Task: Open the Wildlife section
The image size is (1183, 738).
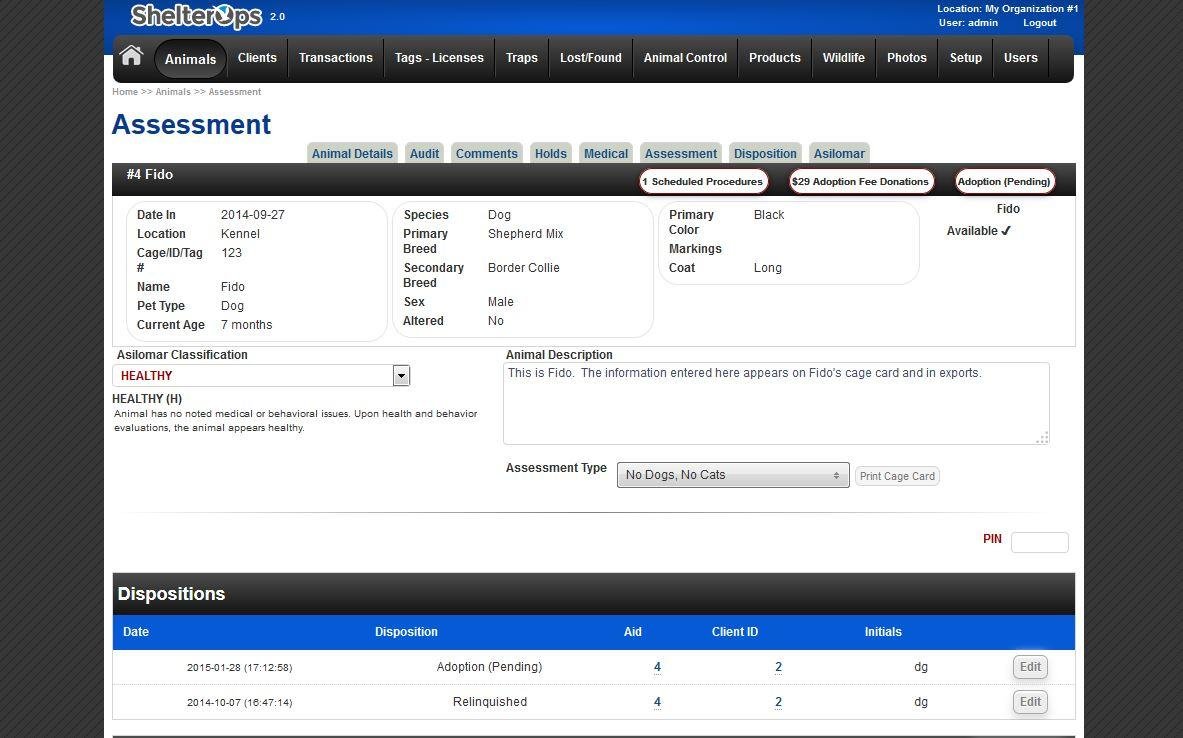Action: tap(844, 57)
